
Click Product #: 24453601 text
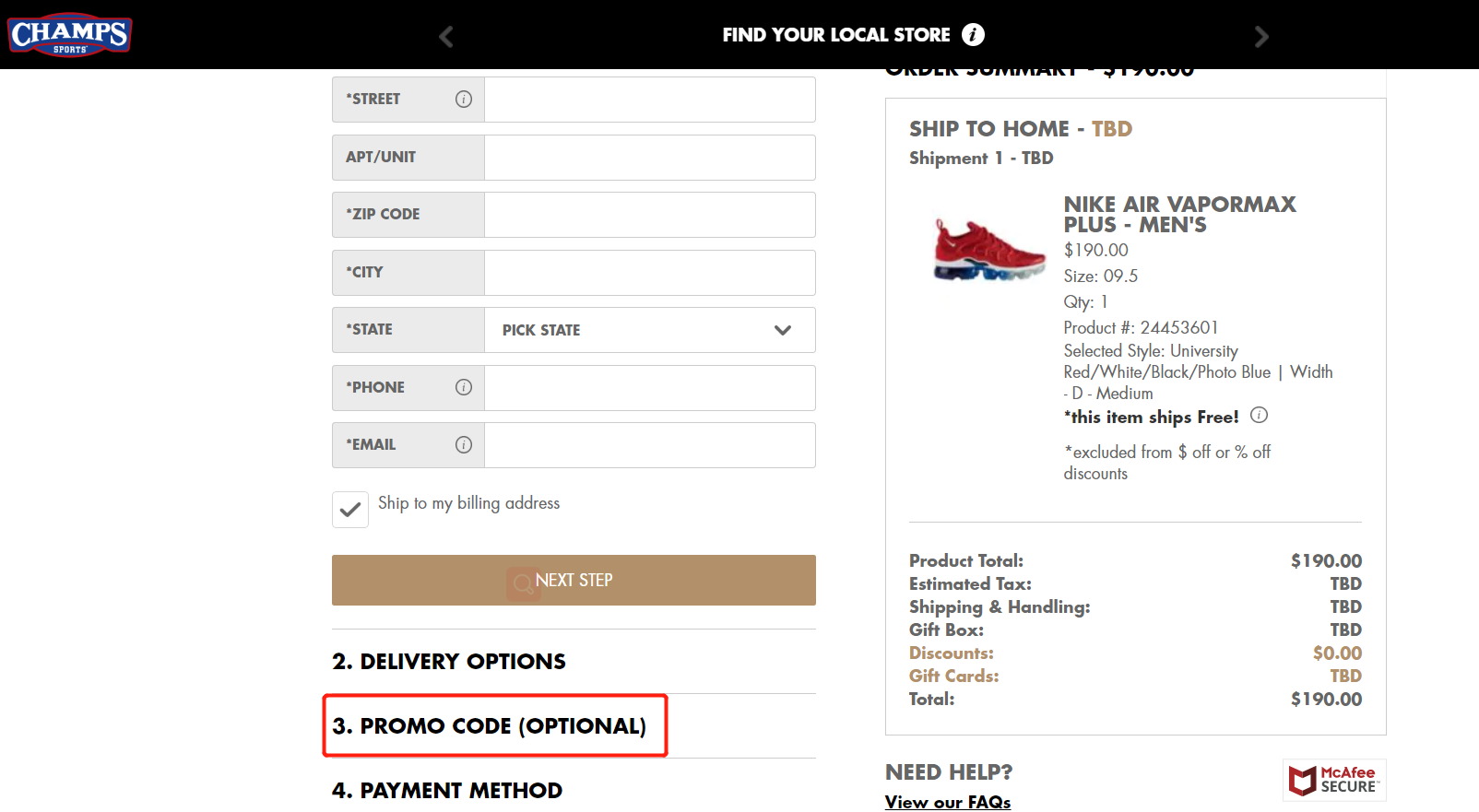coord(1141,328)
